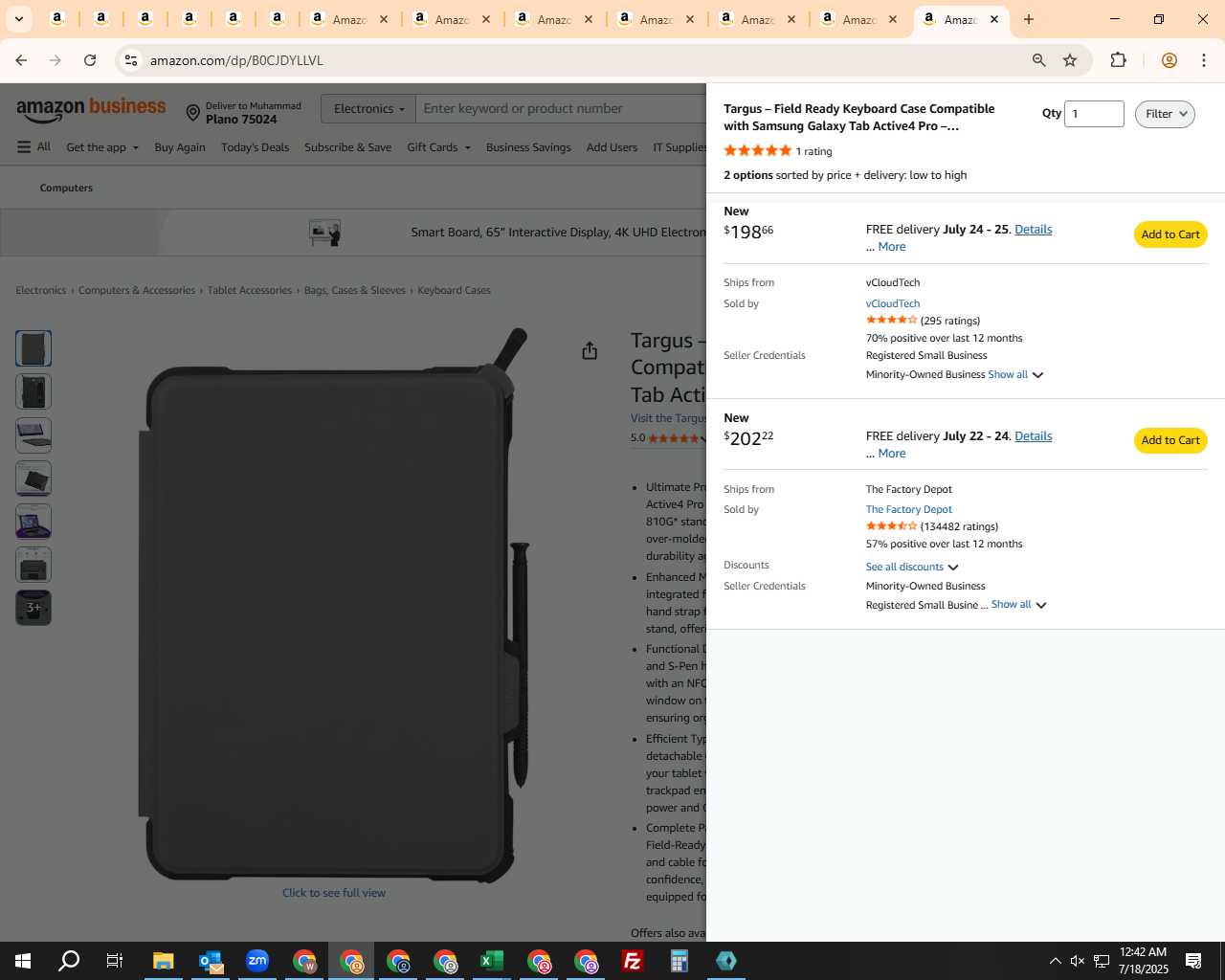The height and width of the screenshot is (980, 1225).
Task: Open Zoom from the taskbar
Action: [x=257, y=961]
